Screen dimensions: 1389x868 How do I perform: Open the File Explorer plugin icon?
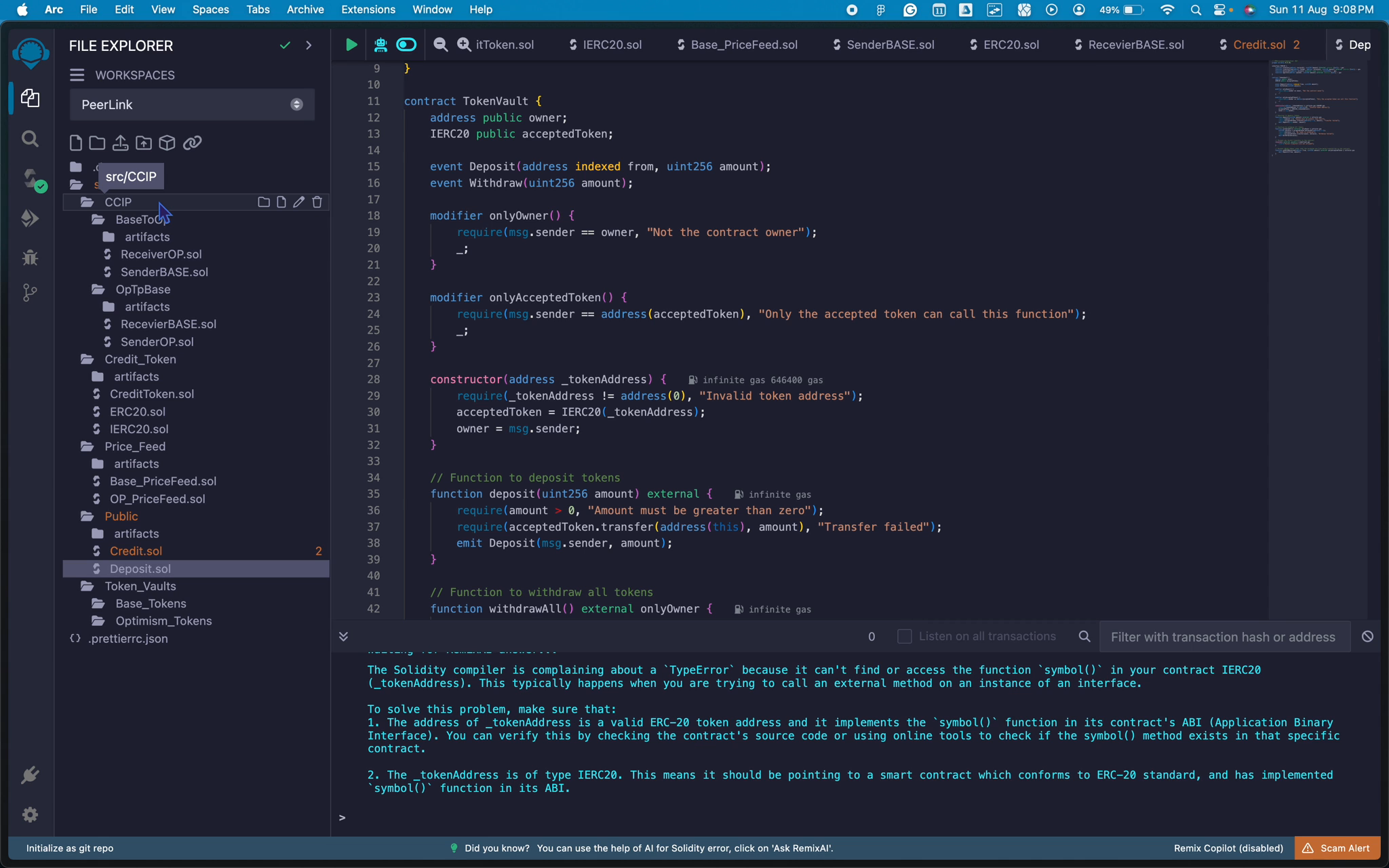[30, 98]
